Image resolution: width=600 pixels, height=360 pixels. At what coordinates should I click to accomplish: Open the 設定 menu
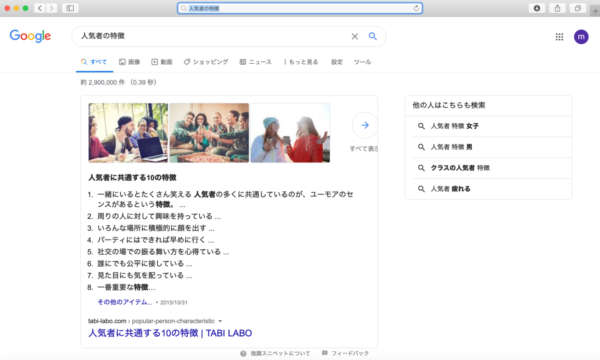pyautogui.click(x=337, y=62)
